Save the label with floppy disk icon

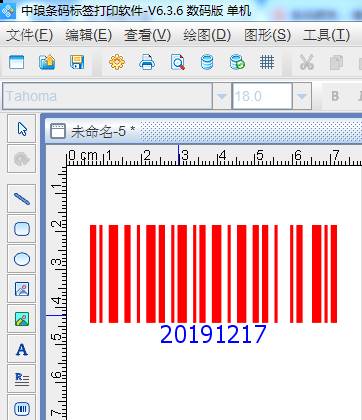77,62
